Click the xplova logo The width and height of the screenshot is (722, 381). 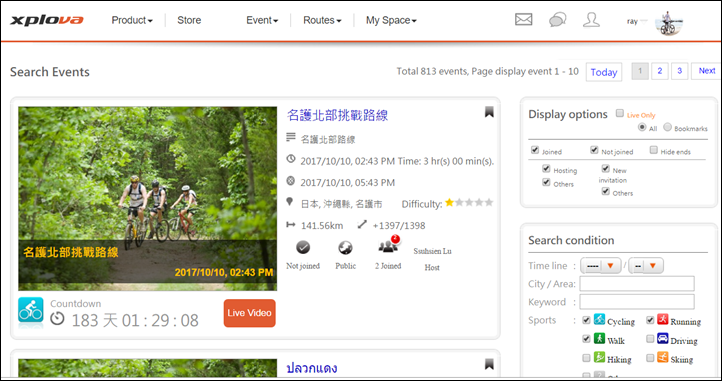coord(47,20)
